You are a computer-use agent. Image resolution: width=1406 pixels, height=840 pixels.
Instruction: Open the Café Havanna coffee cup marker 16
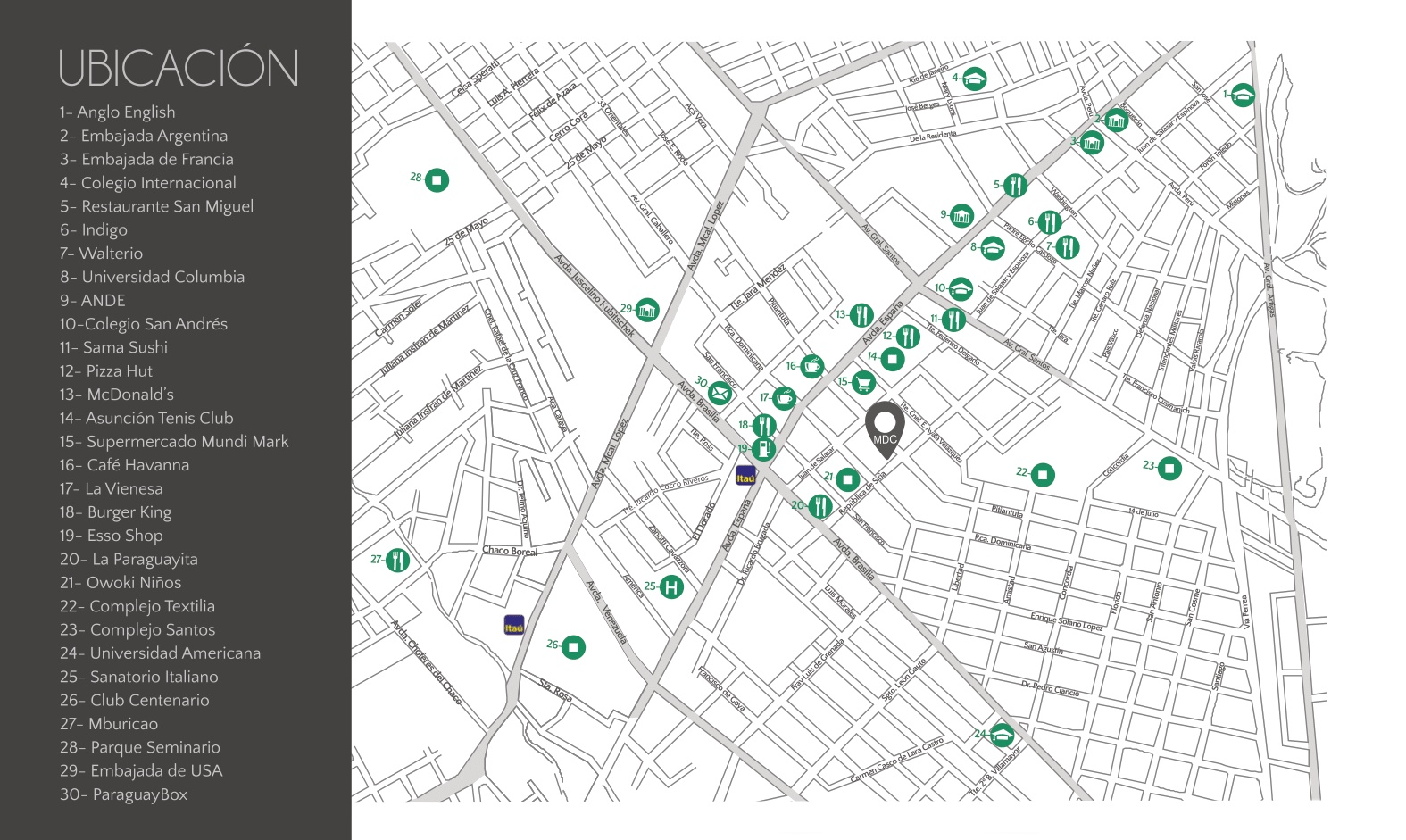coord(811,366)
